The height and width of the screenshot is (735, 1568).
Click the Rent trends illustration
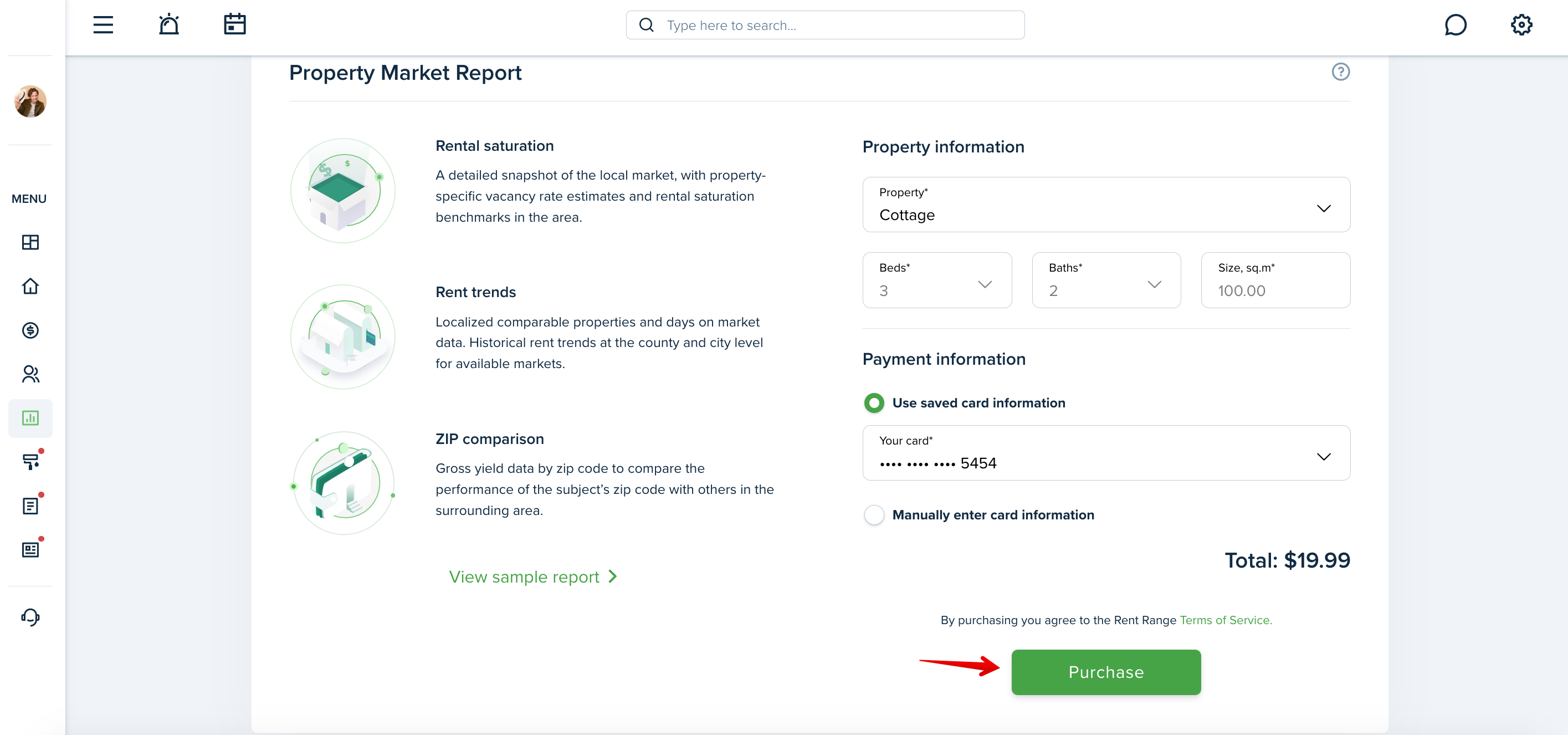pyautogui.click(x=344, y=337)
